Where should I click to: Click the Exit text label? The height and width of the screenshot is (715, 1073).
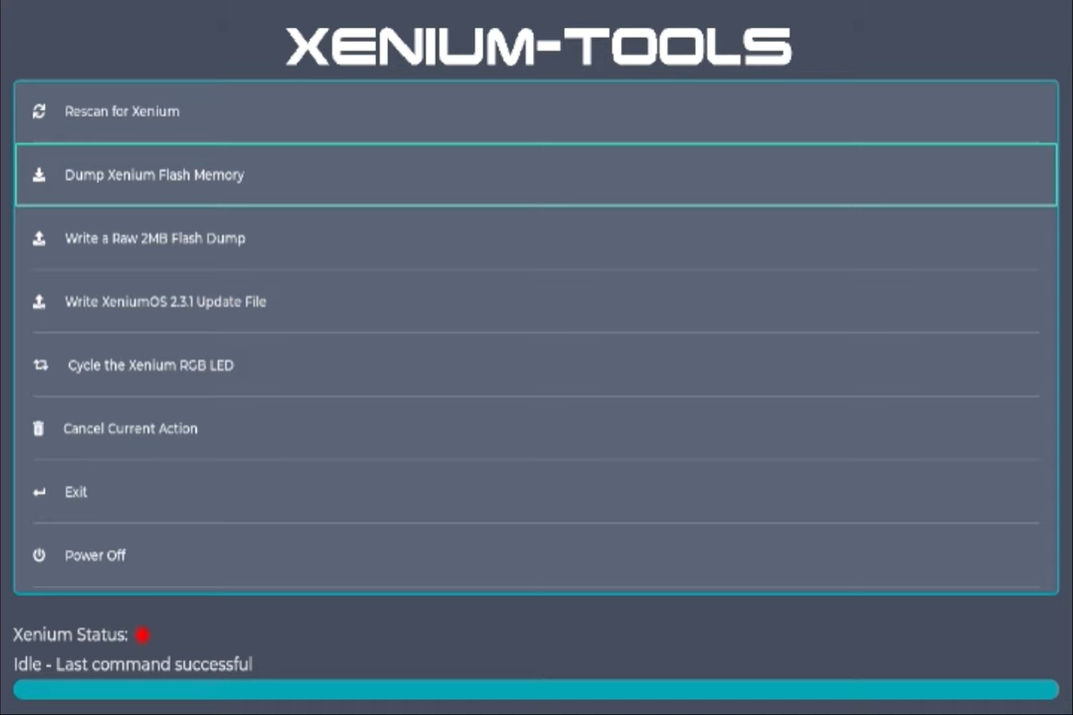pos(76,492)
